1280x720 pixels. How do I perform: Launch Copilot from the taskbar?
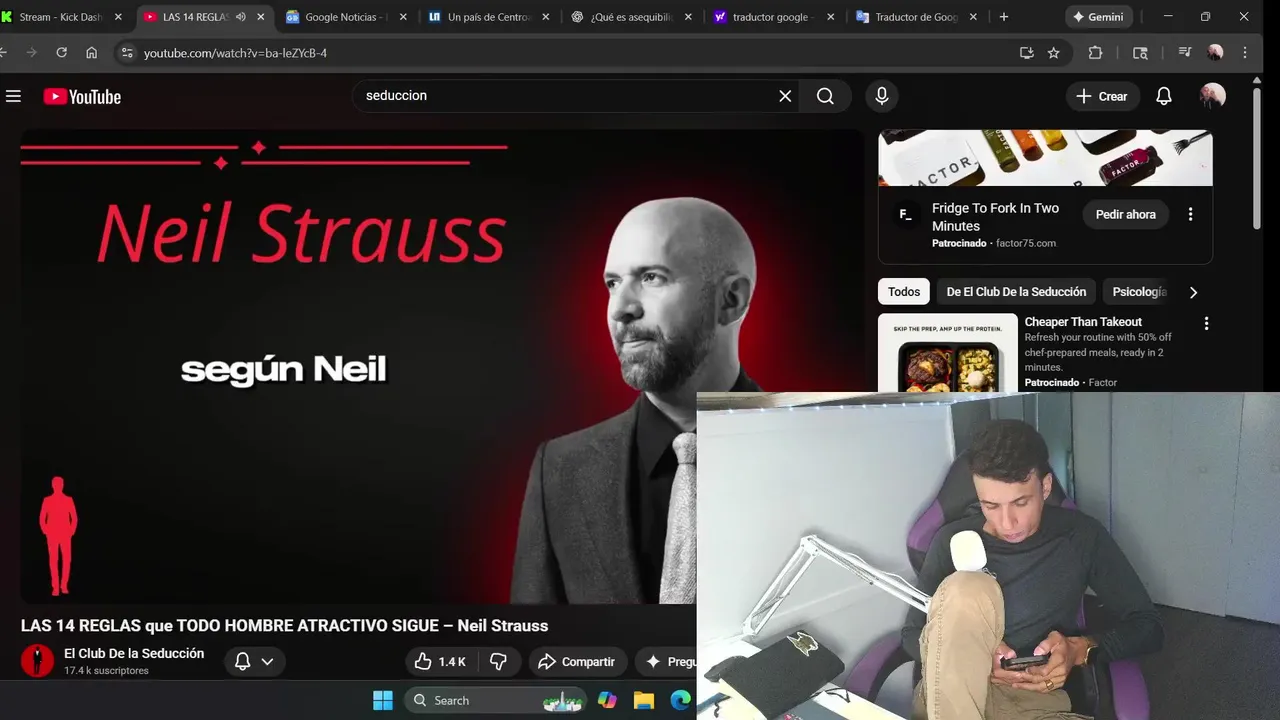coord(607,700)
